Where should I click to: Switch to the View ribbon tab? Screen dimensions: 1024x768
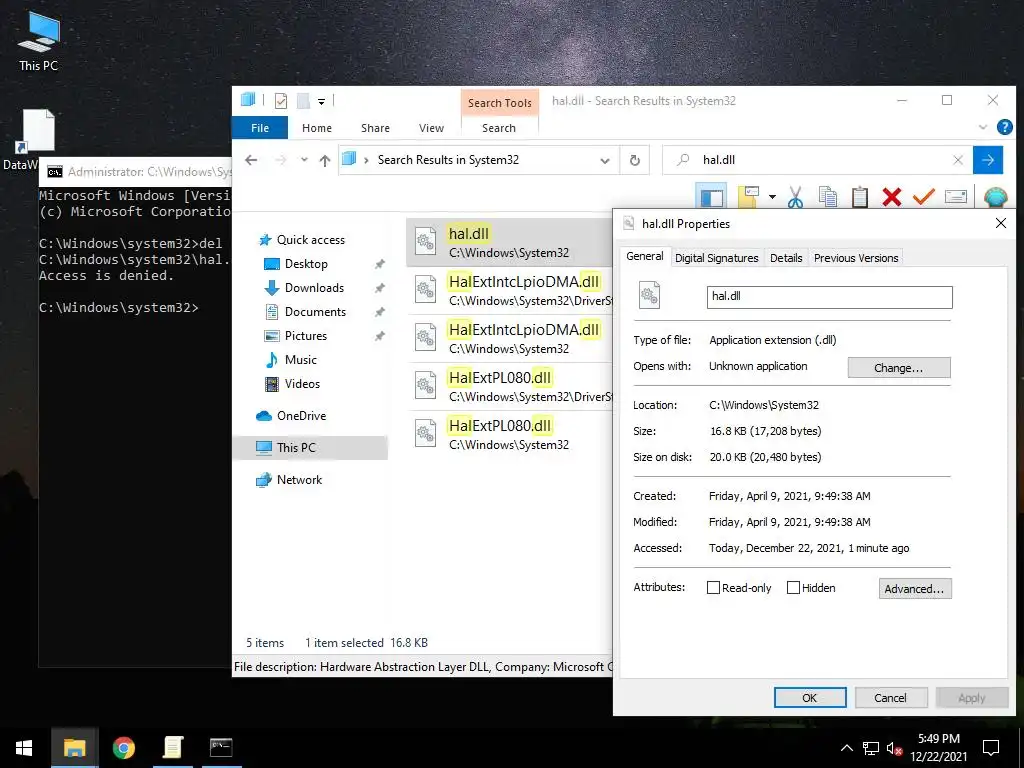(431, 128)
